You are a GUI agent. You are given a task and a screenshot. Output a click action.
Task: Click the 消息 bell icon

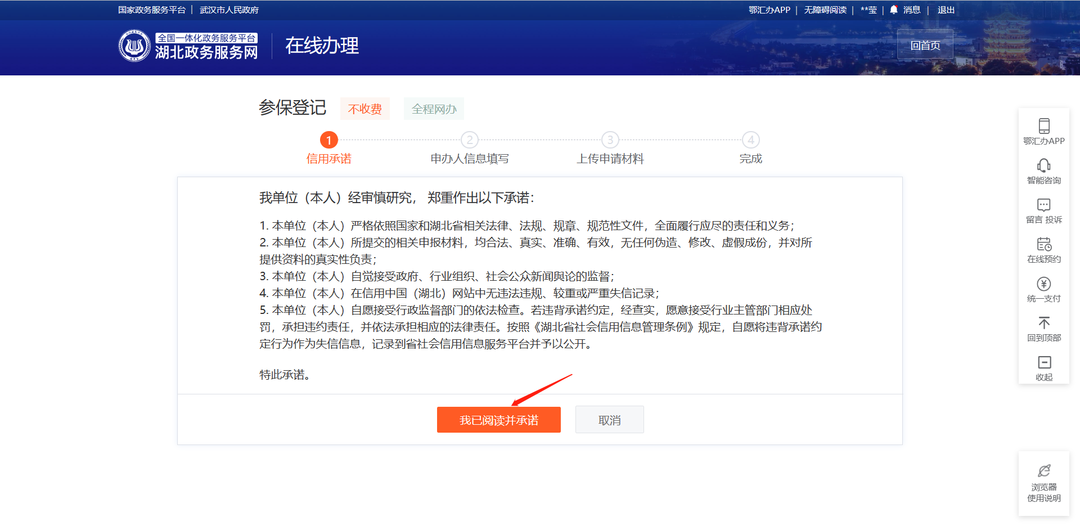click(x=893, y=10)
